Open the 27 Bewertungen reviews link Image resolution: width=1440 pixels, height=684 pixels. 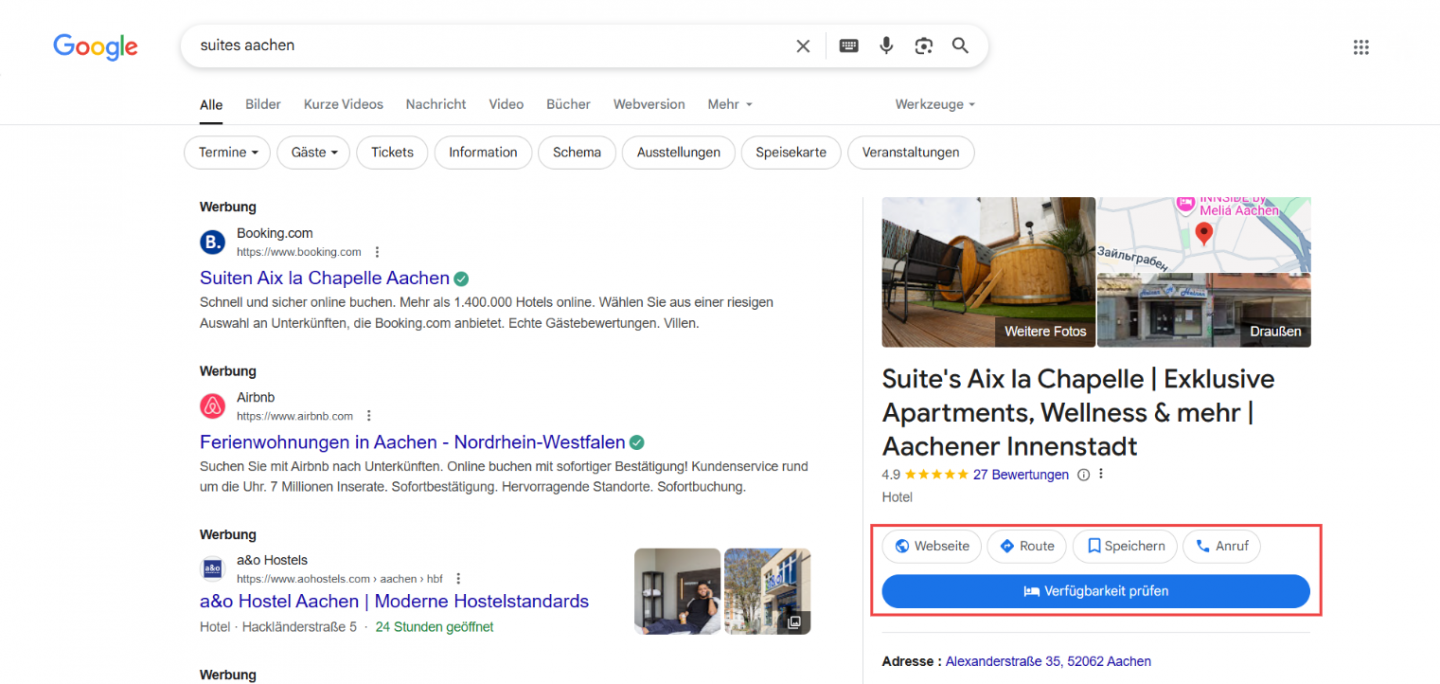click(x=1021, y=475)
